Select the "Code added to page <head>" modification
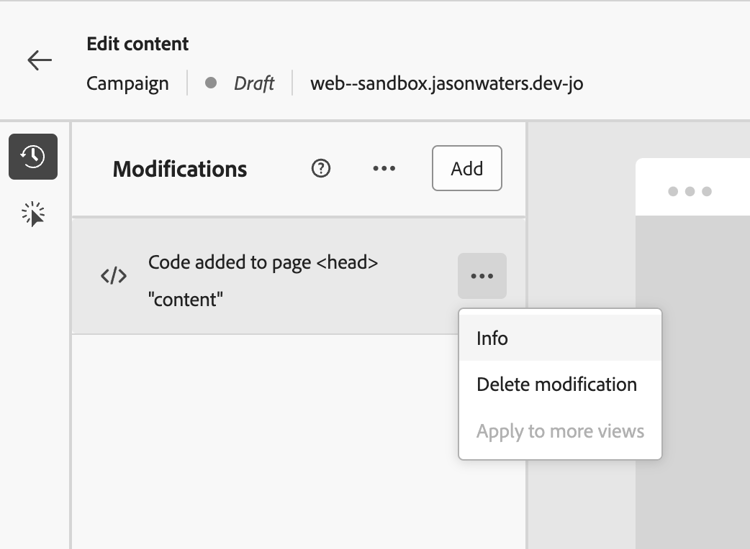Viewport: 750px width, 549px height. click(263, 262)
